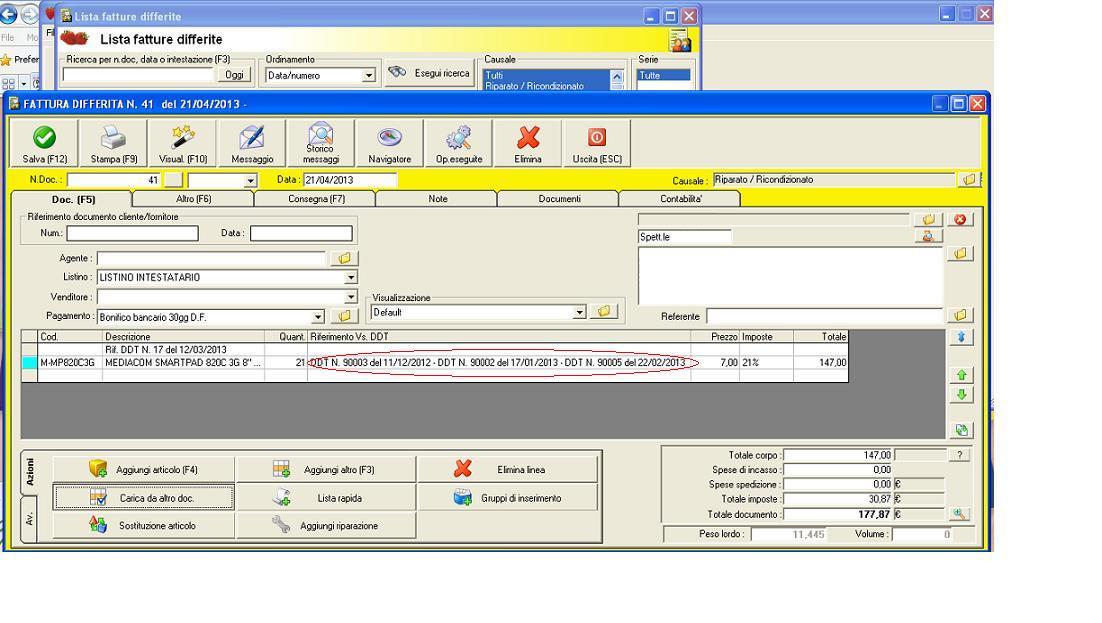Select Tutti in the Causale list
Image resolution: width=1102 pixels, height=623 pixels.
547,75
